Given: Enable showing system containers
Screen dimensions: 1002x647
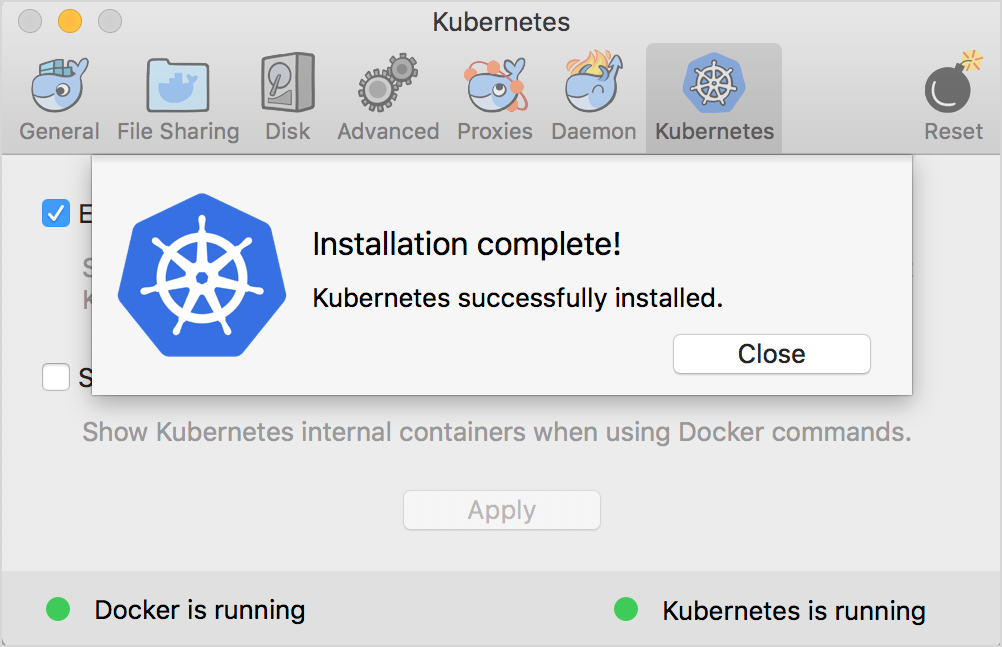Looking at the screenshot, I should click(55, 377).
